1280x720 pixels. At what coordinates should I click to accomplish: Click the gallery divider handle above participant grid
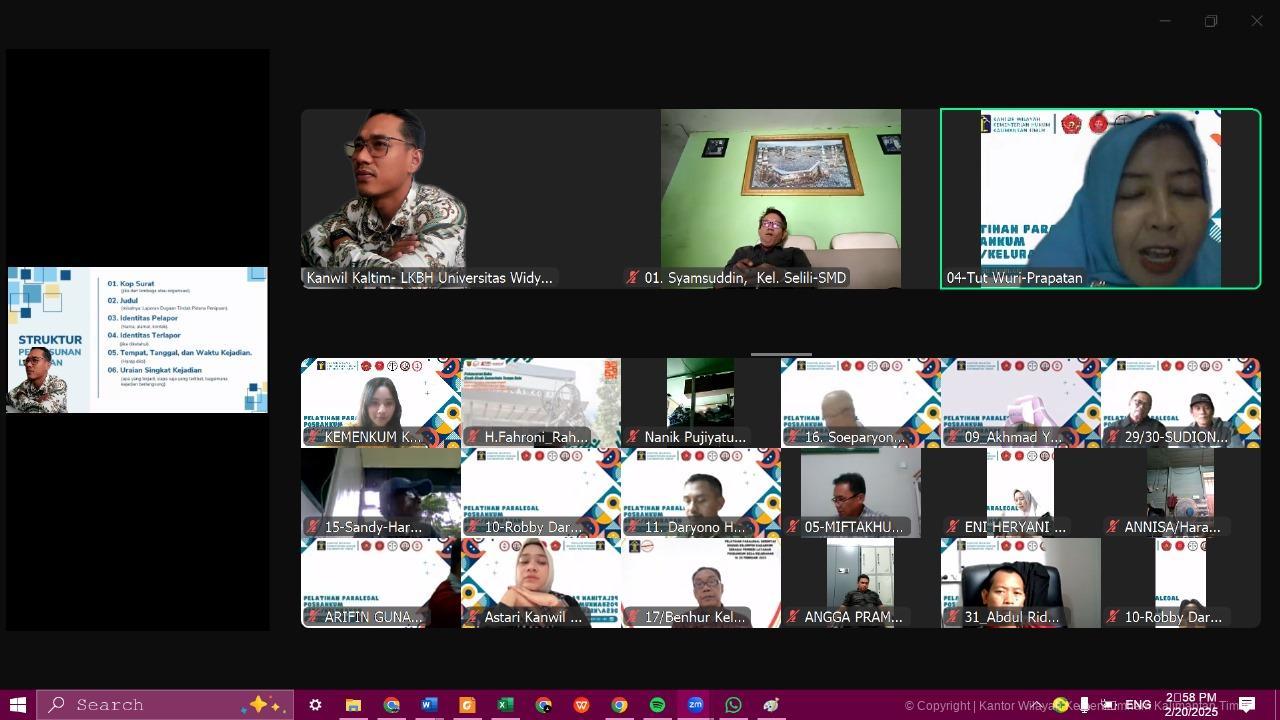[781, 353]
